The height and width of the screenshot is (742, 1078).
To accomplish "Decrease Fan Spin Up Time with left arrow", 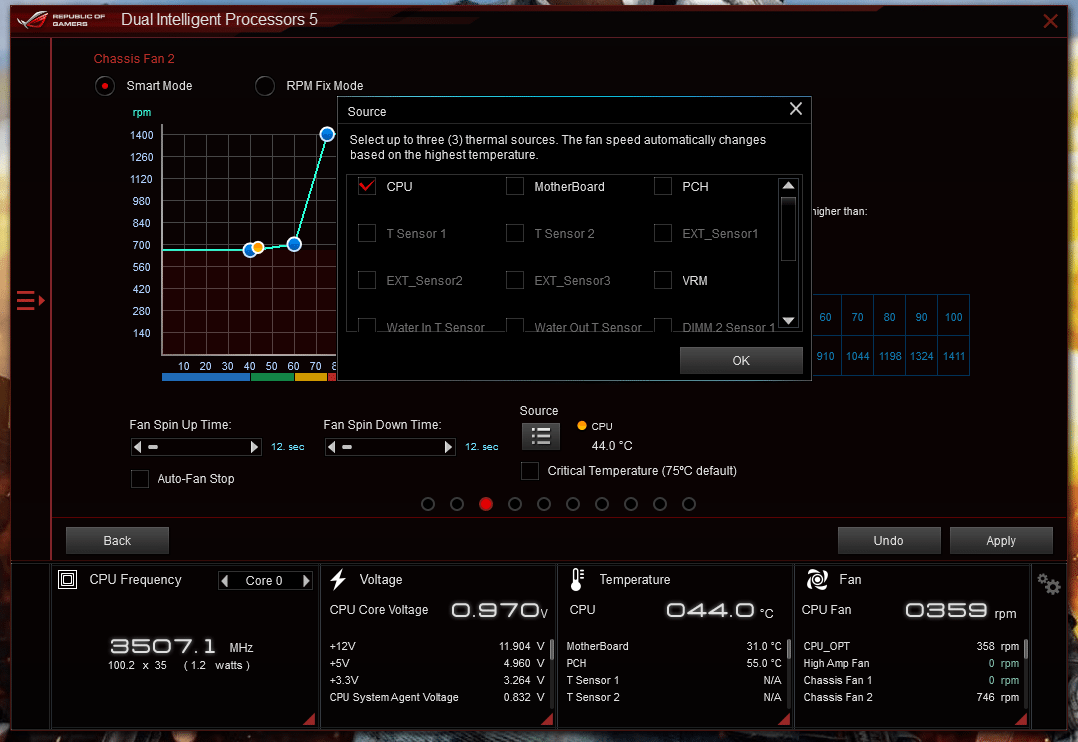I will coord(138,447).
